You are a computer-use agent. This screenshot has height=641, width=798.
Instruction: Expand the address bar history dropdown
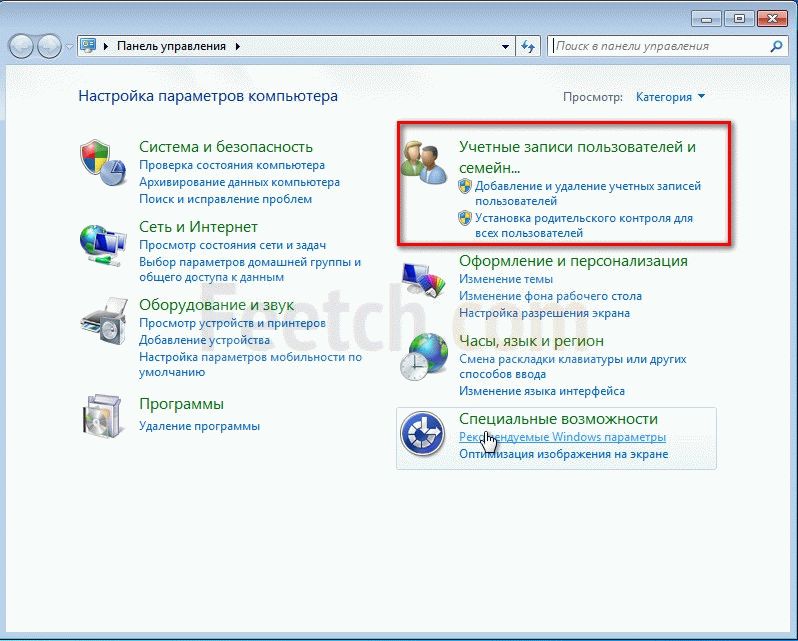505,46
